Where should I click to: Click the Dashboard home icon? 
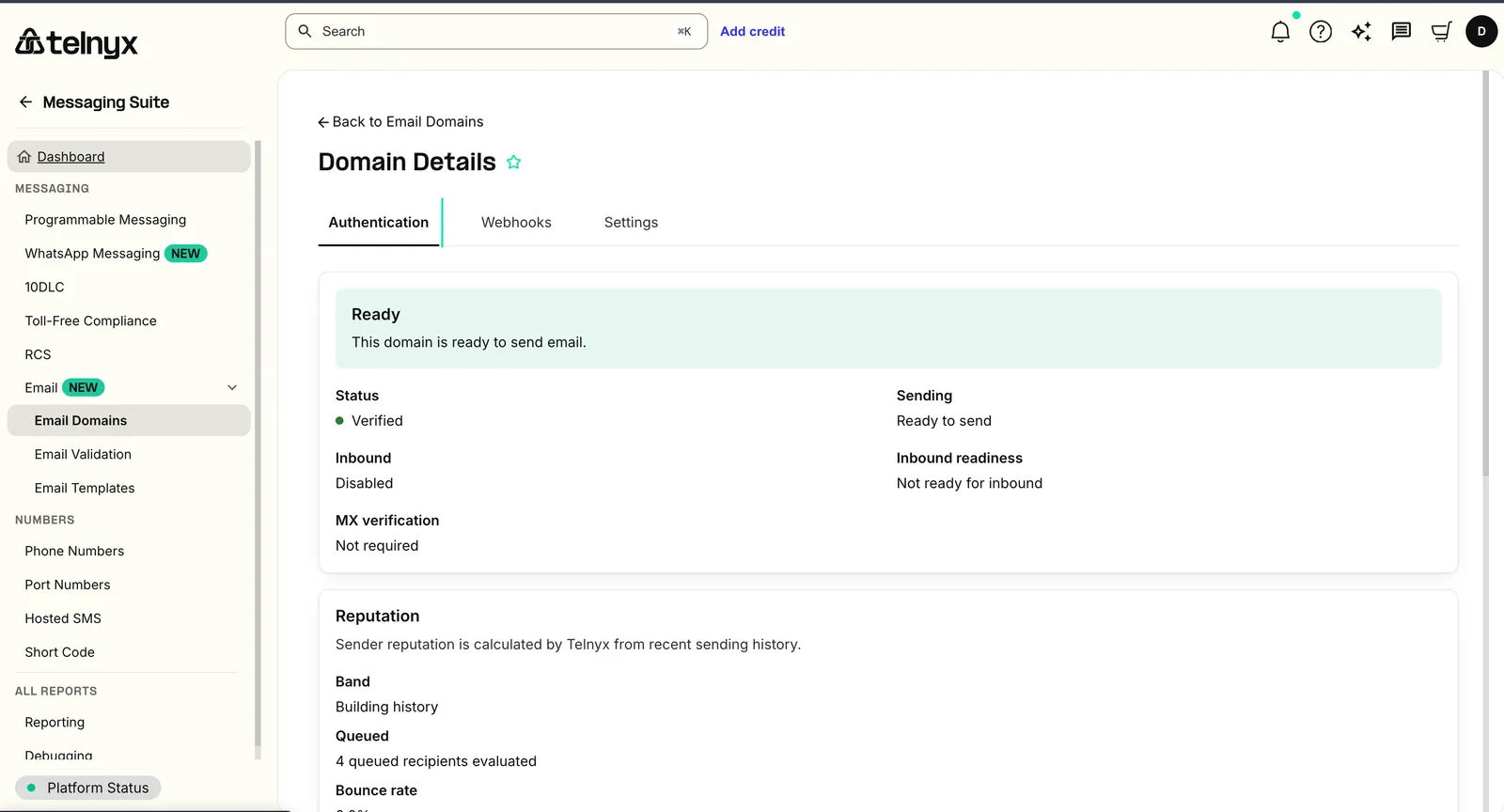(x=24, y=157)
